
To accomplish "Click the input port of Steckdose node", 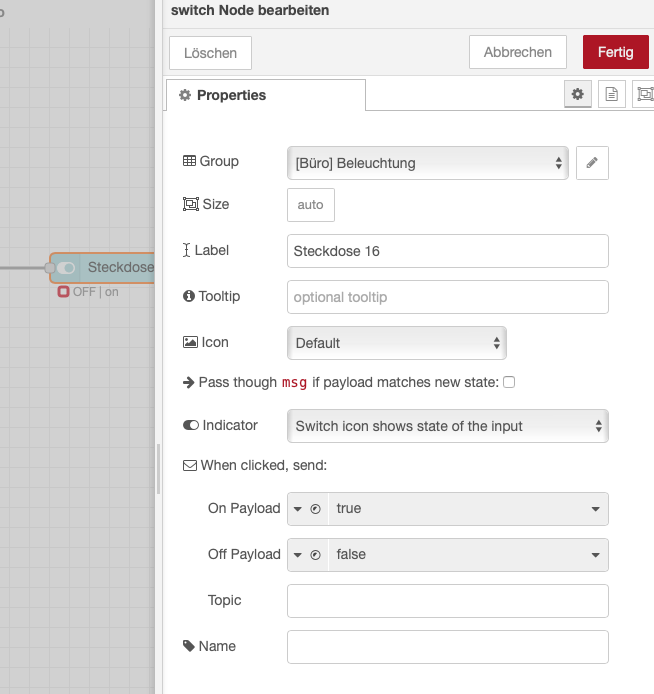I will 50,268.
